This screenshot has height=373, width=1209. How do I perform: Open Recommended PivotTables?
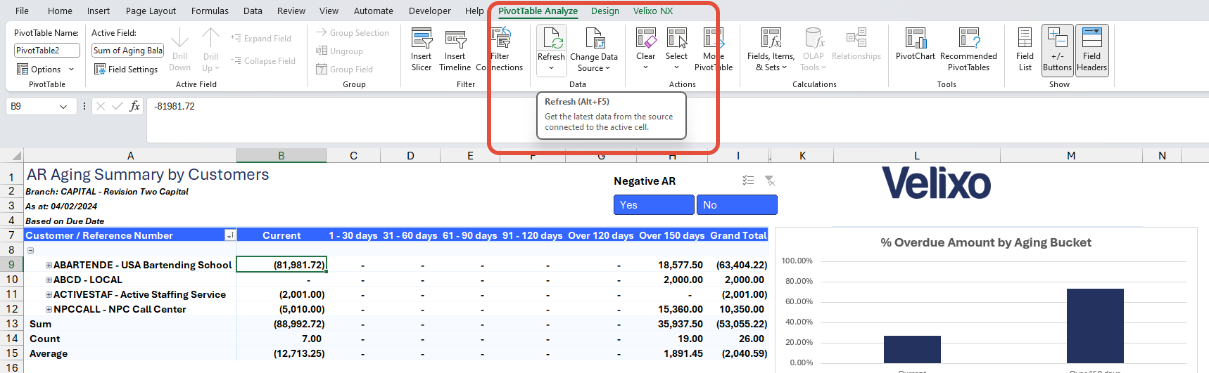[x=968, y=50]
